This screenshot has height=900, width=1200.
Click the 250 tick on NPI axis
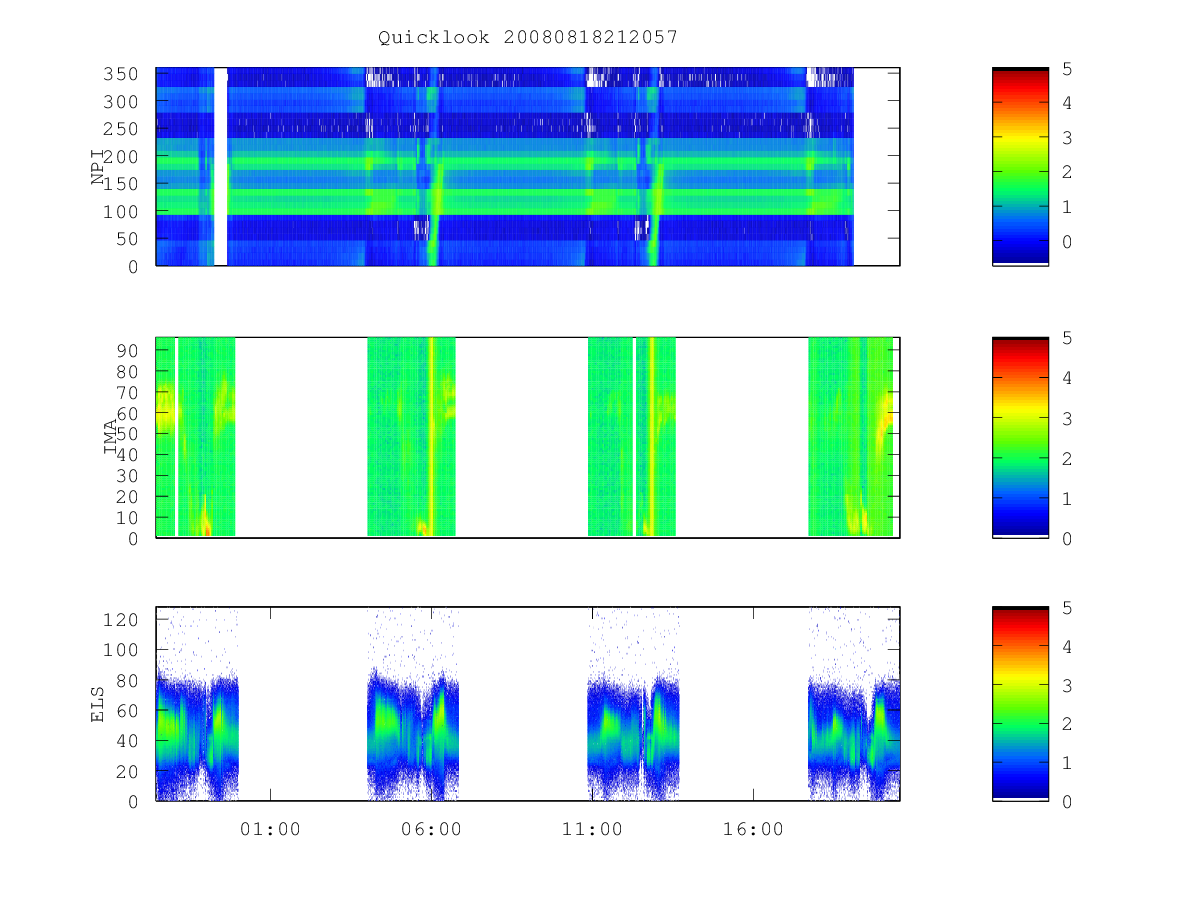(x=123, y=129)
